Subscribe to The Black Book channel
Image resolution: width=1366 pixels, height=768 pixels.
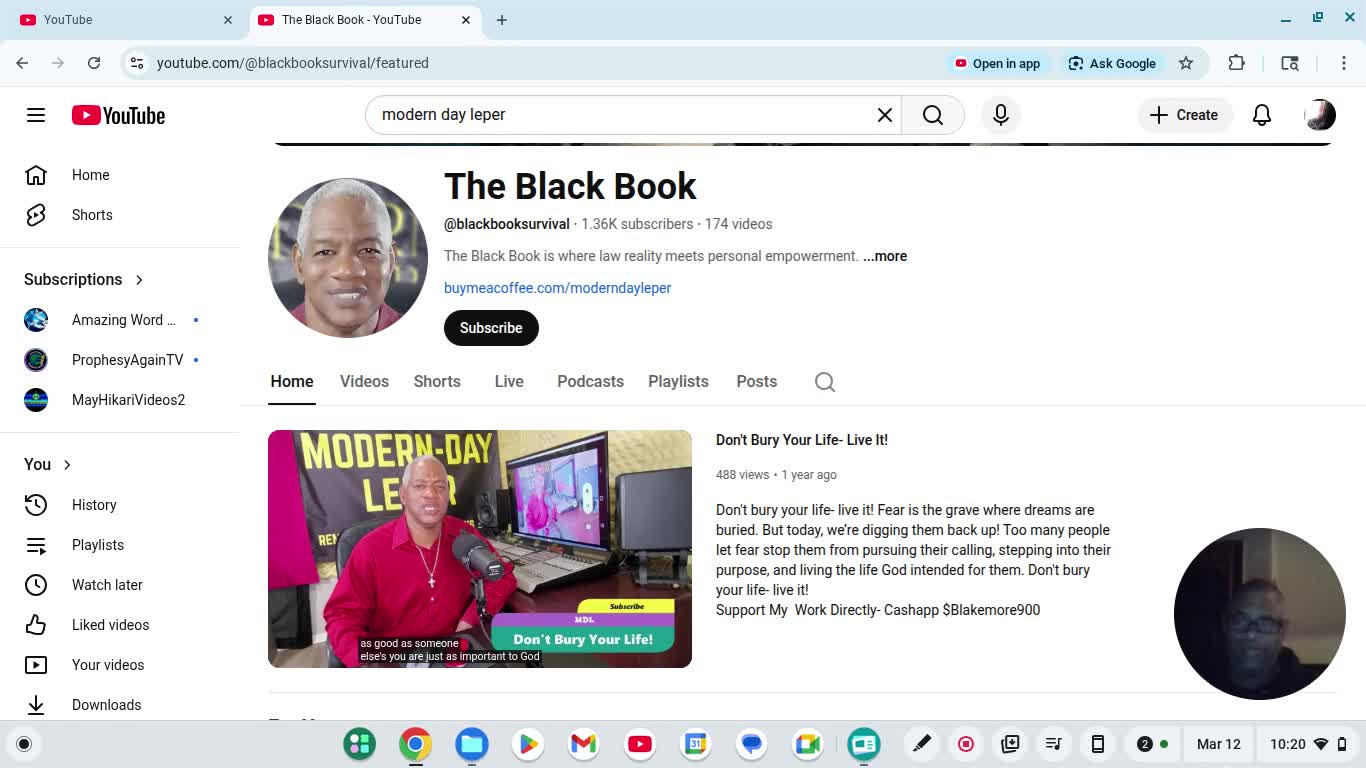tap(491, 328)
